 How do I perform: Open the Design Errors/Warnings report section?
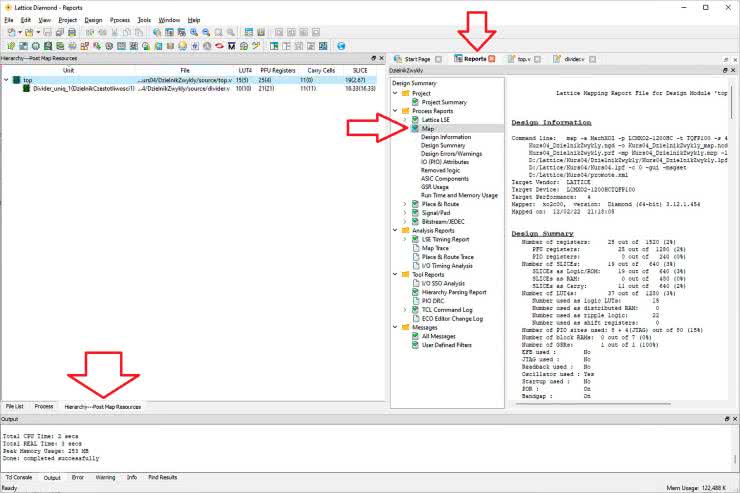[452, 153]
